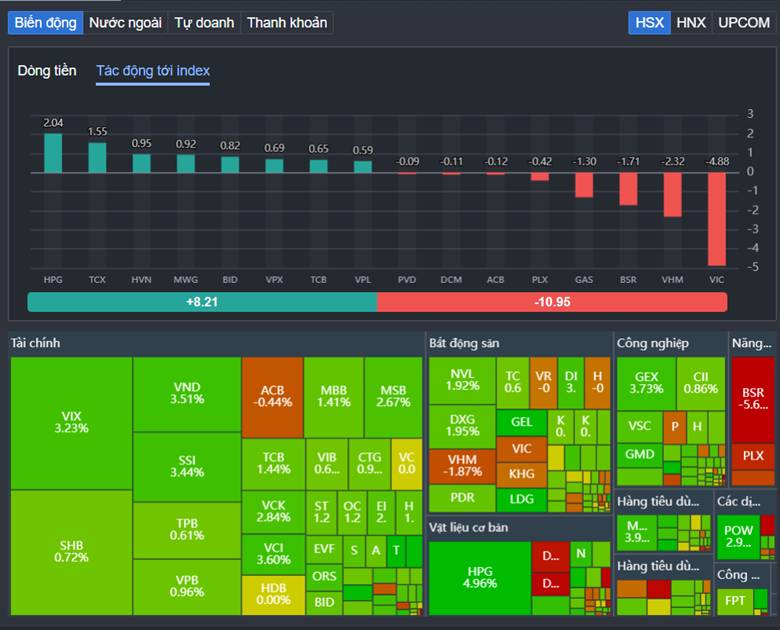
Task: Open the VND 3.51% tile
Action: pos(187,394)
